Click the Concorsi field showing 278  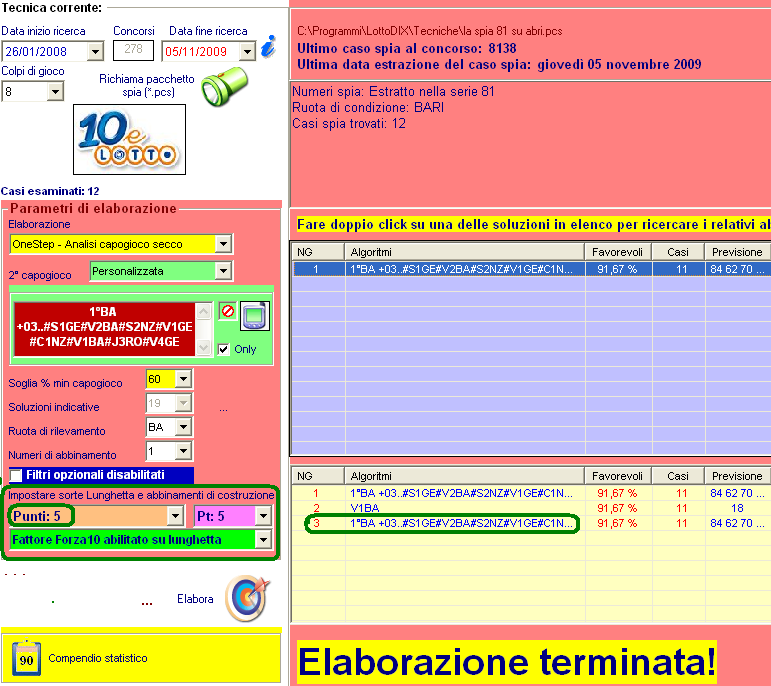coord(133,50)
